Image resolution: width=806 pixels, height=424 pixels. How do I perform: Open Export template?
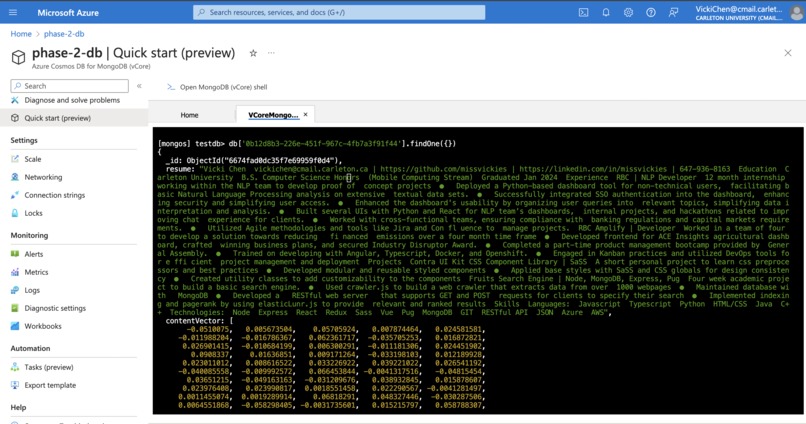[50, 385]
